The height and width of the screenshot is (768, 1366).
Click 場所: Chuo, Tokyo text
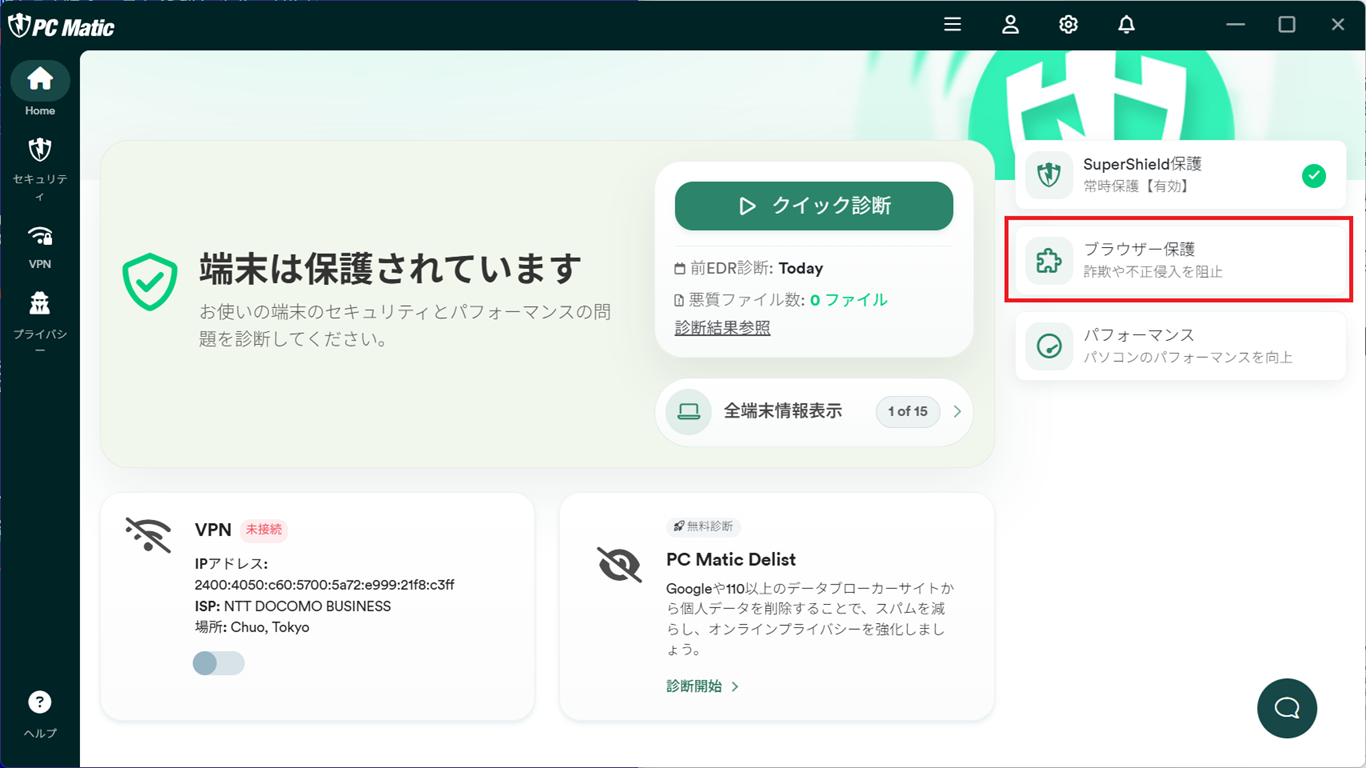(x=252, y=627)
